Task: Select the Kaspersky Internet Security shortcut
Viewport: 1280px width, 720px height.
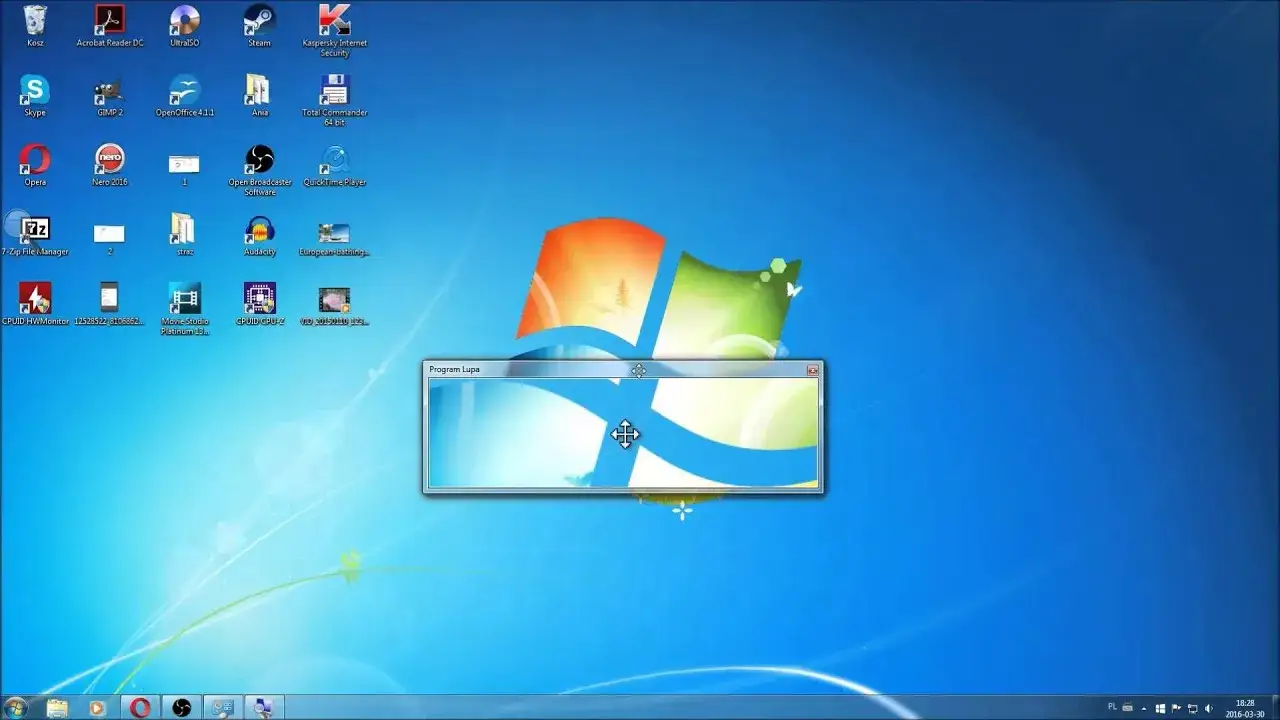Action: tap(334, 21)
